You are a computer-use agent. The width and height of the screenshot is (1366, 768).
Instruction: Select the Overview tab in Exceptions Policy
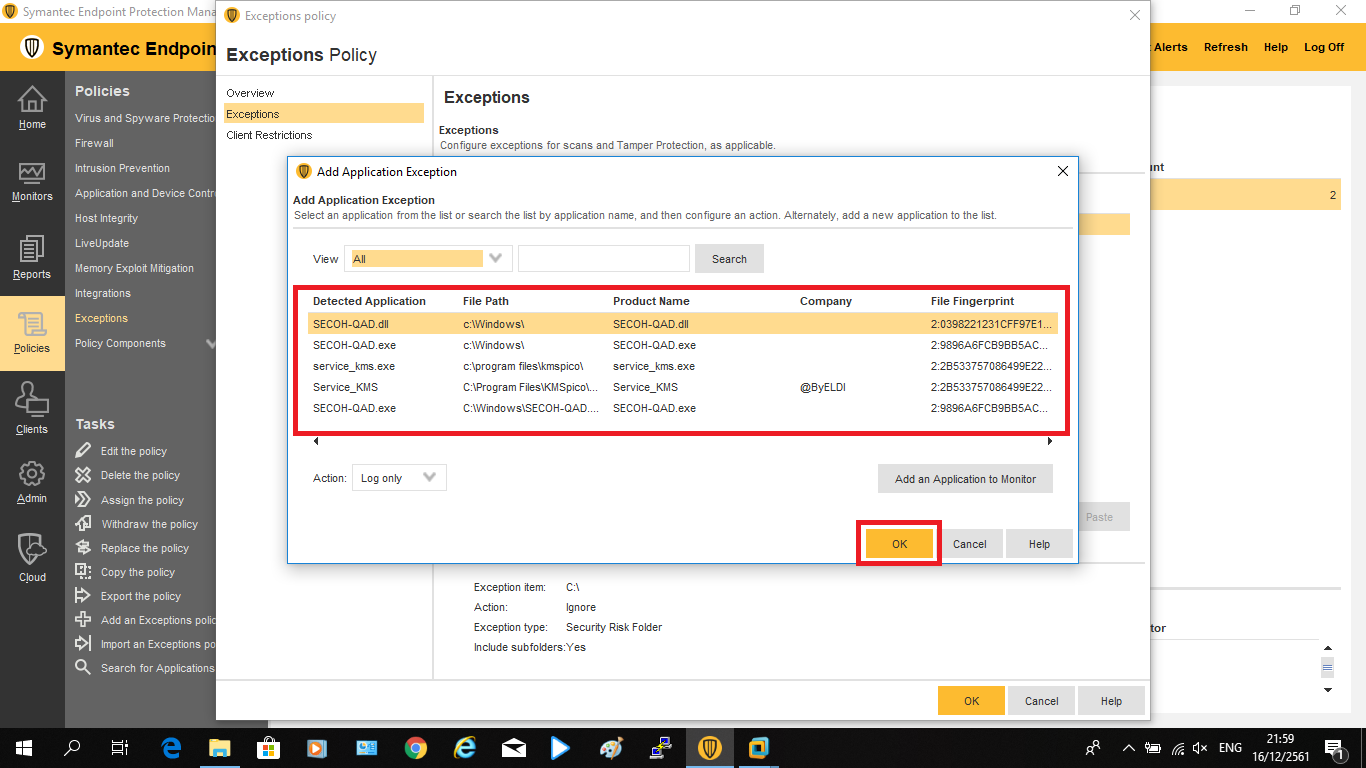(x=250, y=93)
